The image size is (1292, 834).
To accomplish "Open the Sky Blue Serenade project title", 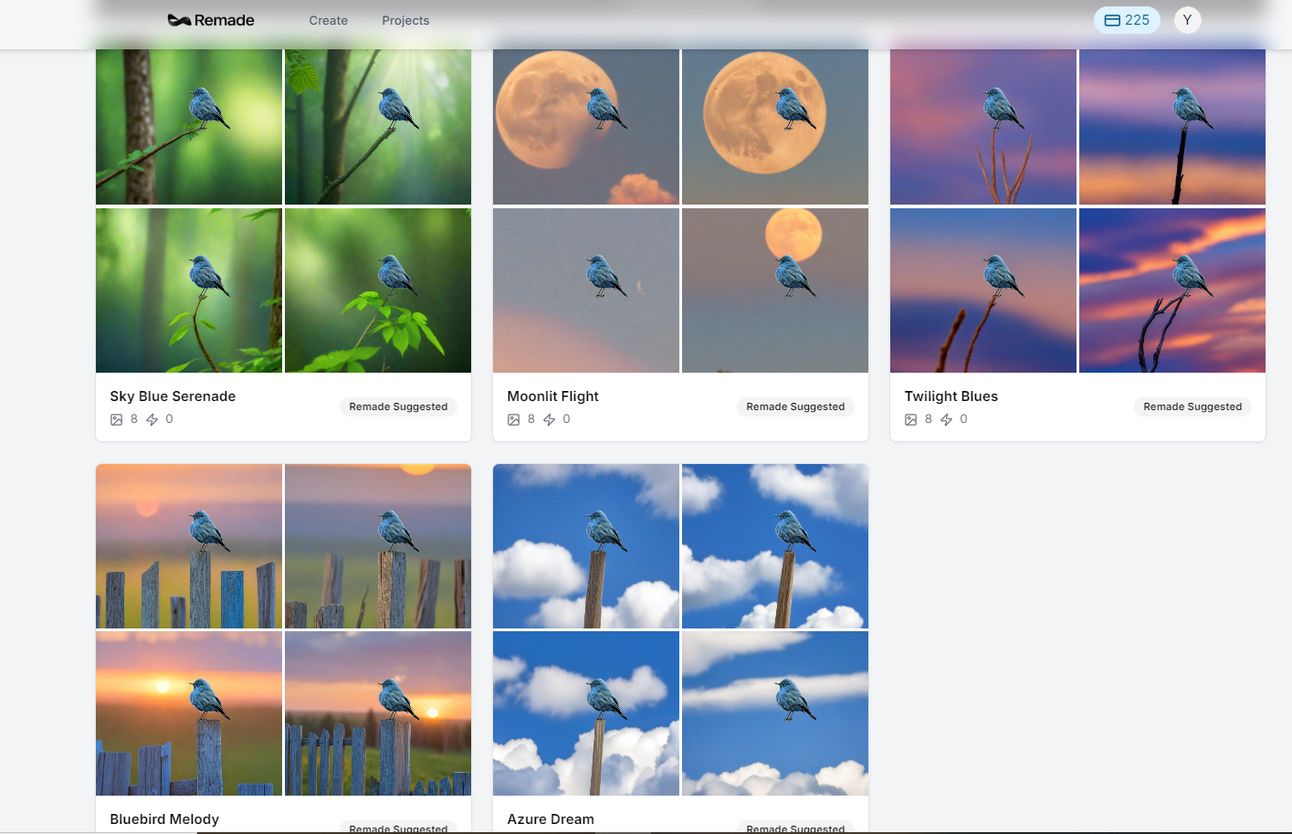I will pos(173,396).
